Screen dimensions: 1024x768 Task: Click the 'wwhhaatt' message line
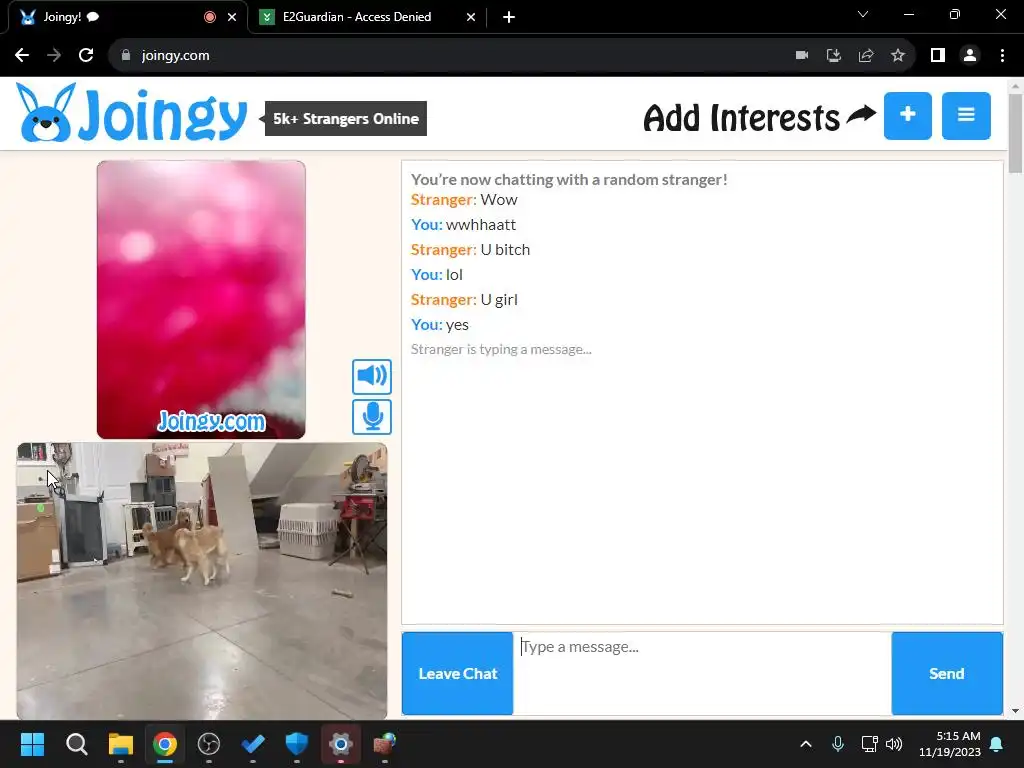click(463, 225)
